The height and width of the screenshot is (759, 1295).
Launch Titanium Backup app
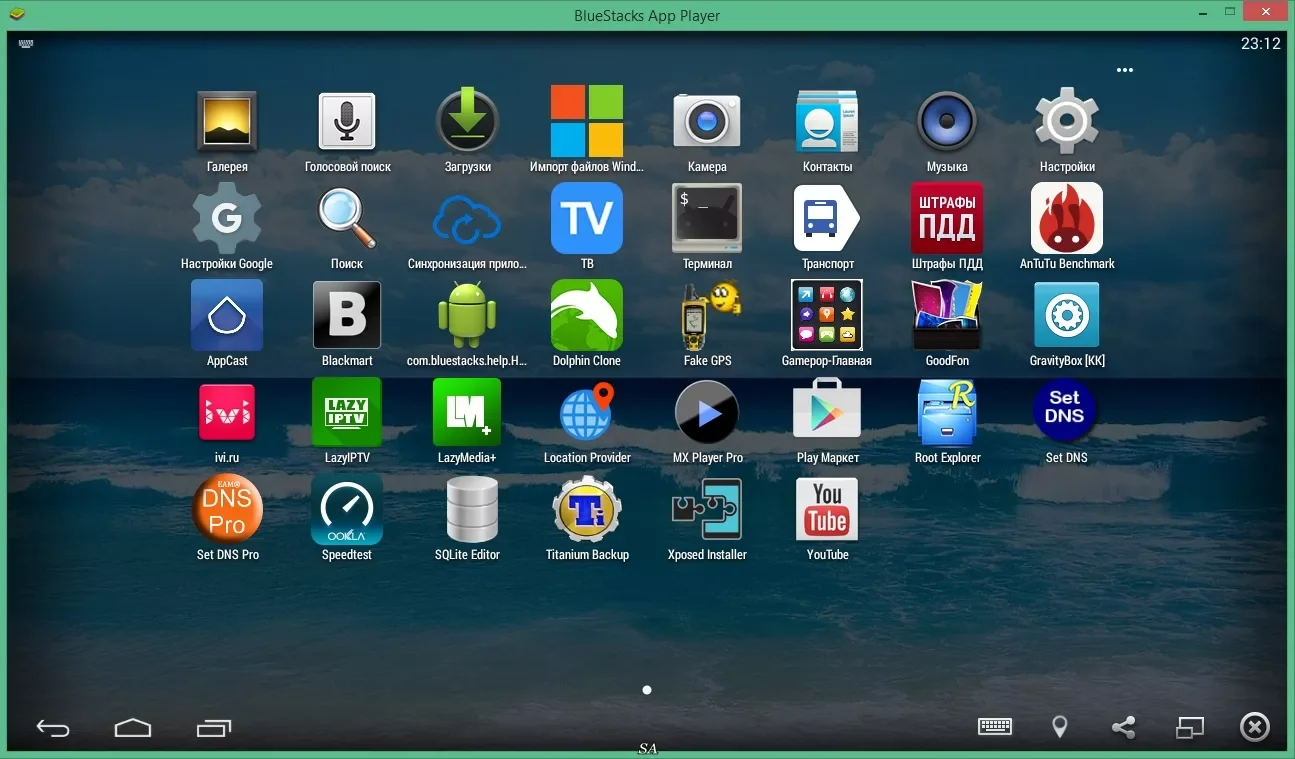[x=587, y=509]
